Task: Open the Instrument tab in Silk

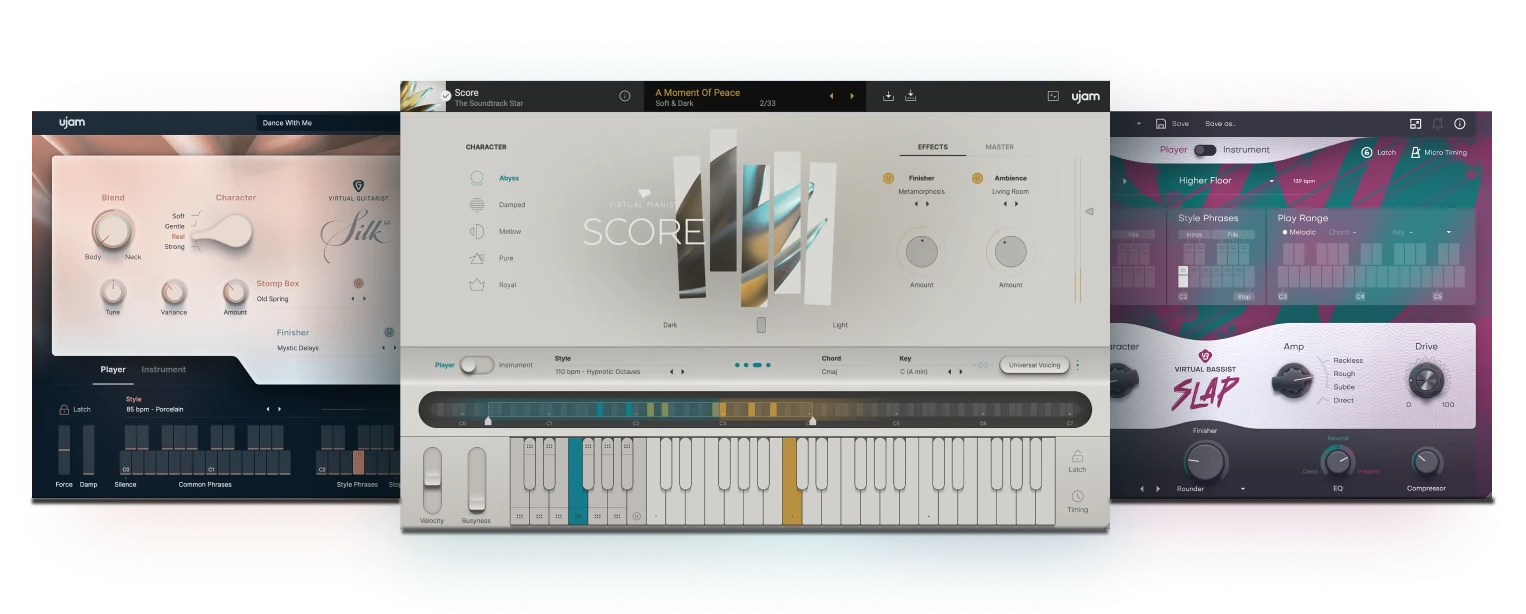Action: click(163, 369)
